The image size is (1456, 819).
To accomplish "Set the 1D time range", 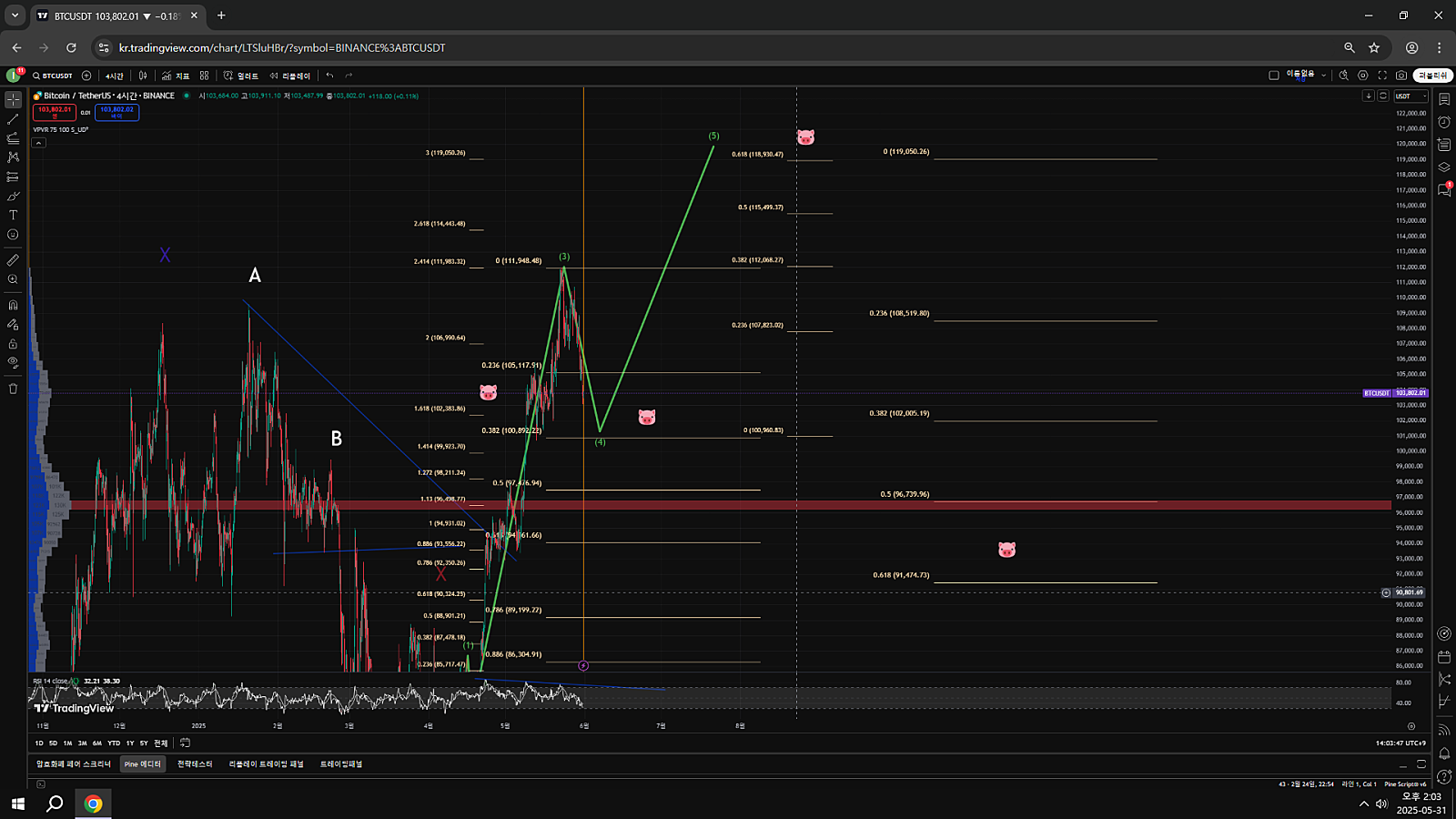I will pos(39,743).
